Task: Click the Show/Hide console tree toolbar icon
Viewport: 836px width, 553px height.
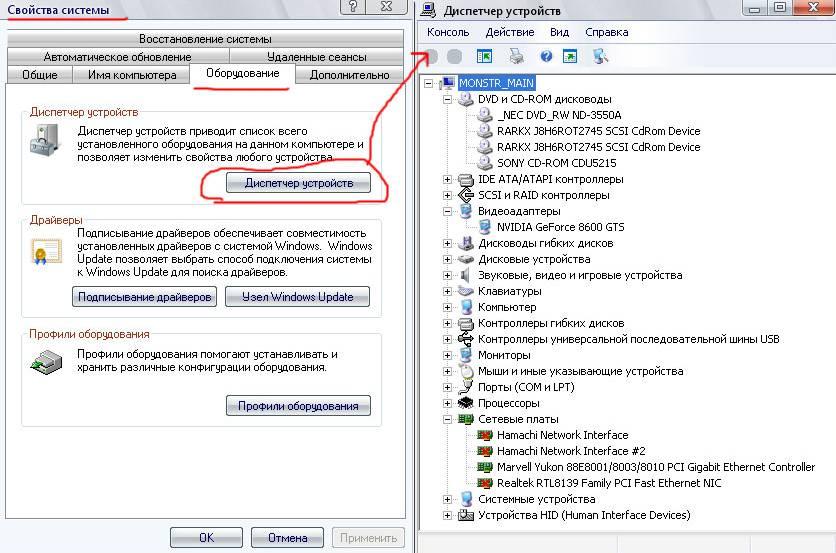Action: pyautogui.click(x=485, y=56)
